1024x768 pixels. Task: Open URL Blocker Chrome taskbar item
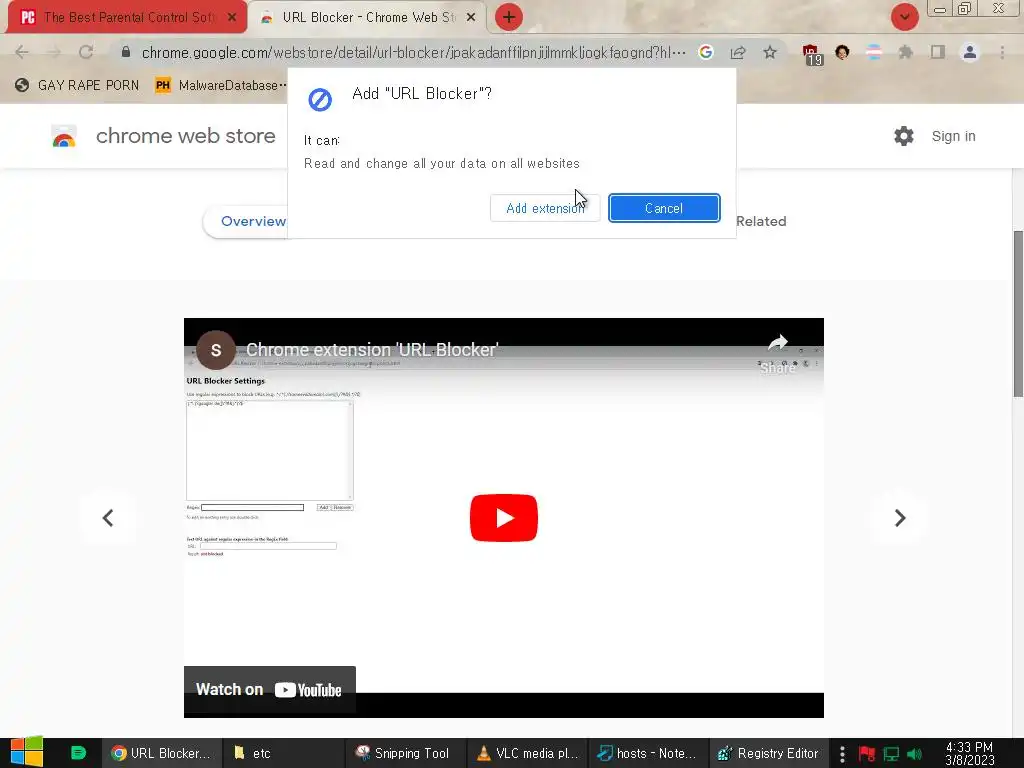click(x=161, y=753)
